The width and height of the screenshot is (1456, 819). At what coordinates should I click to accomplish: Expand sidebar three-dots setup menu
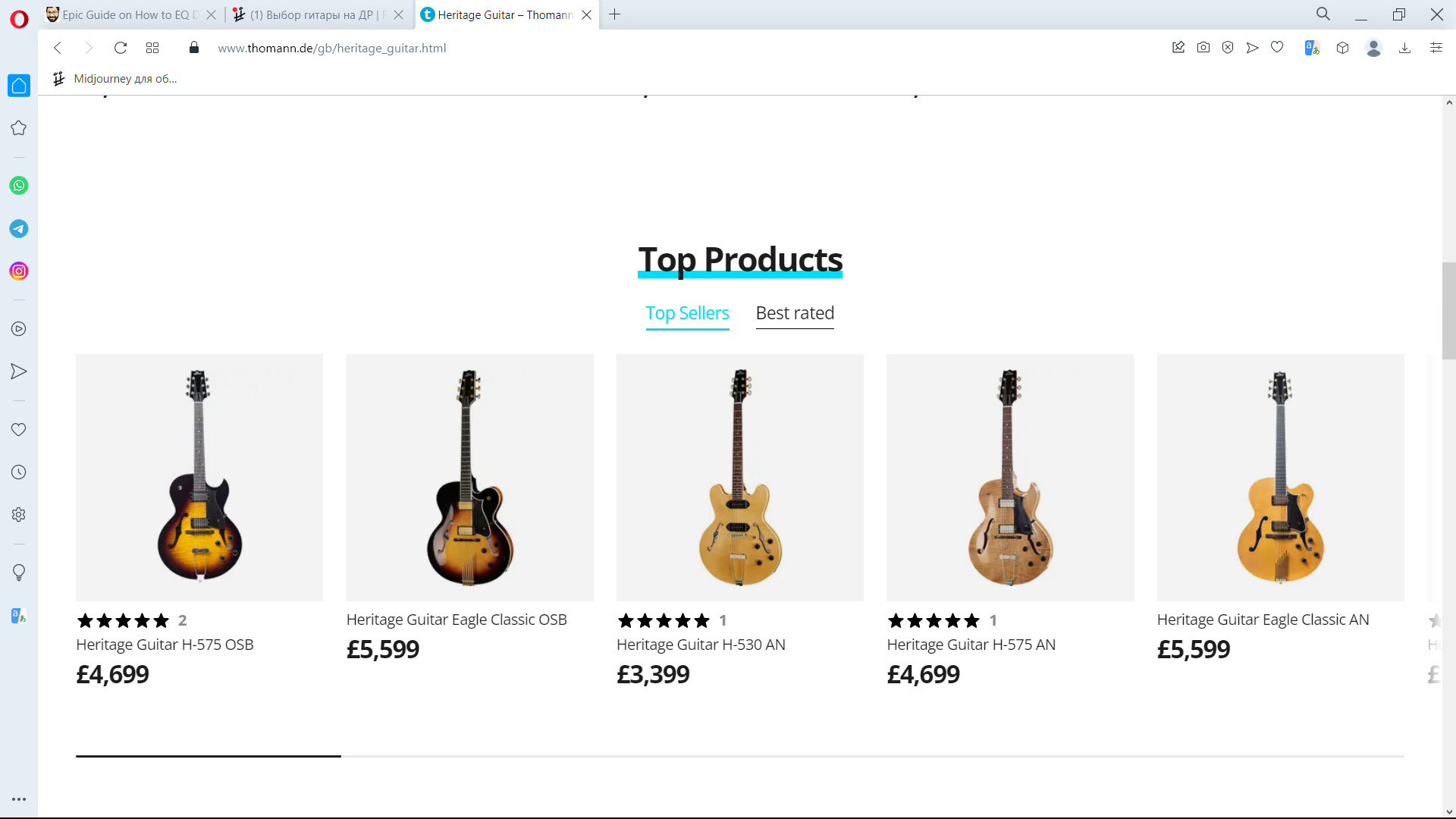tap(19, 799)
